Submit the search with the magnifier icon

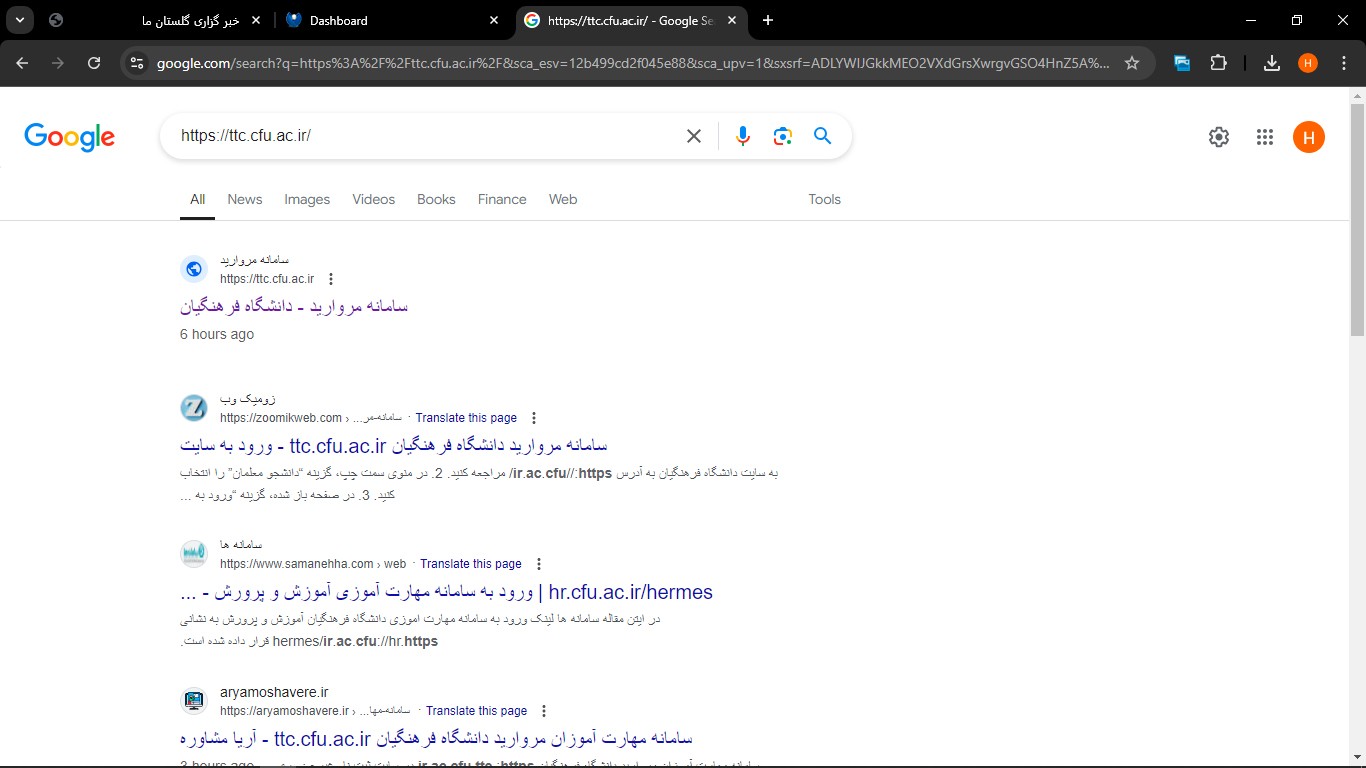[x=823, y=136]
